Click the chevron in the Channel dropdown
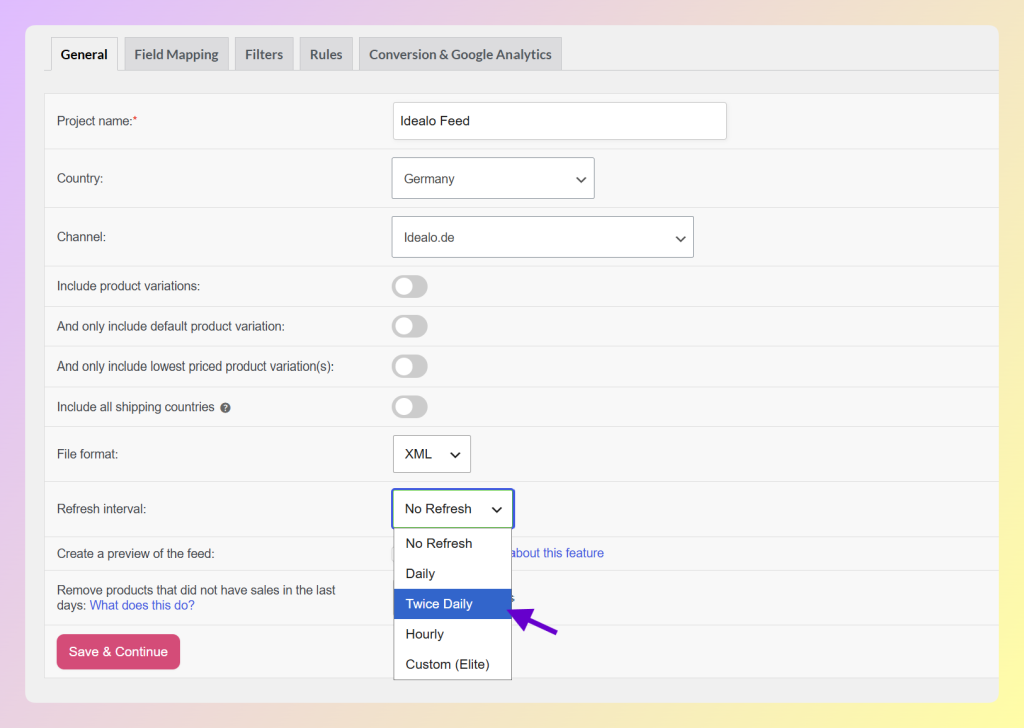This screenshot has width=1024, height=728. [680, 238]
